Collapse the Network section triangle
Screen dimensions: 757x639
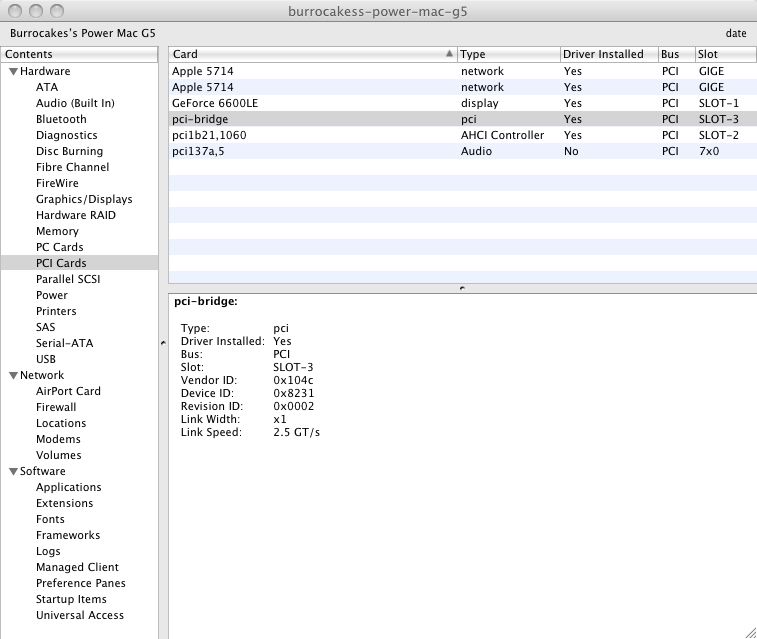[x=13, y=376]
